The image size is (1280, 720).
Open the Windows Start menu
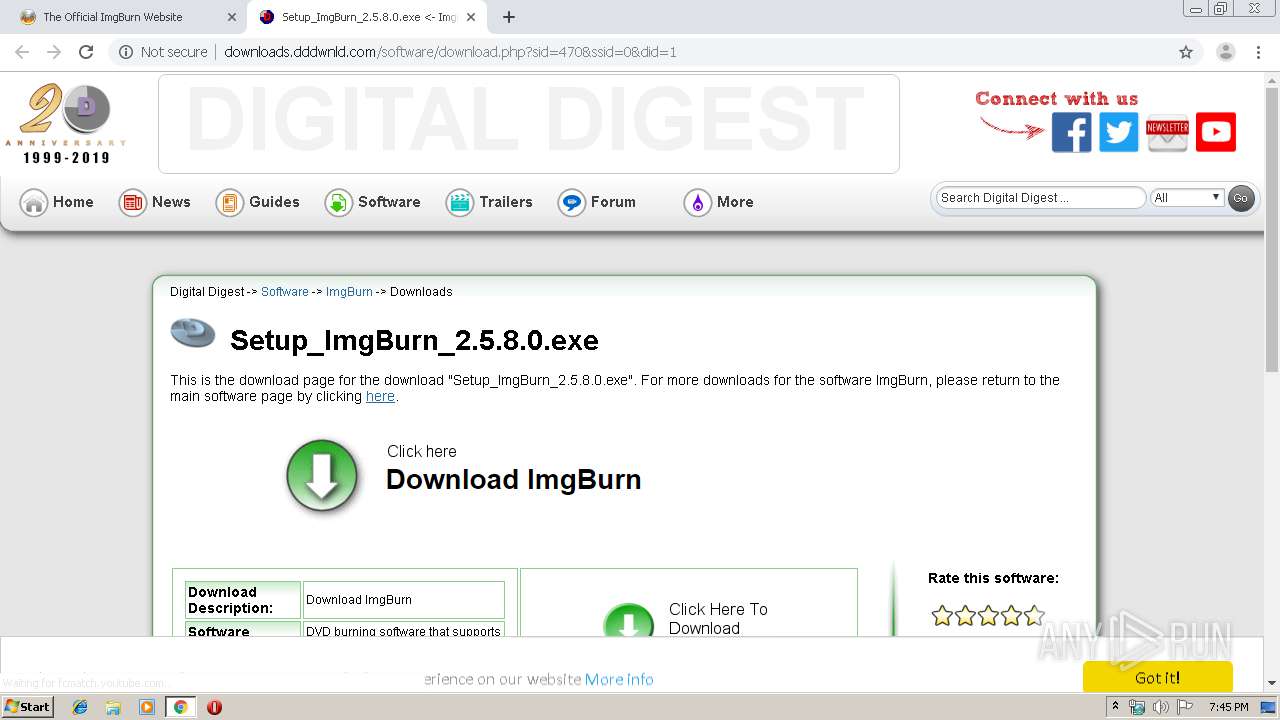point(28,707)
